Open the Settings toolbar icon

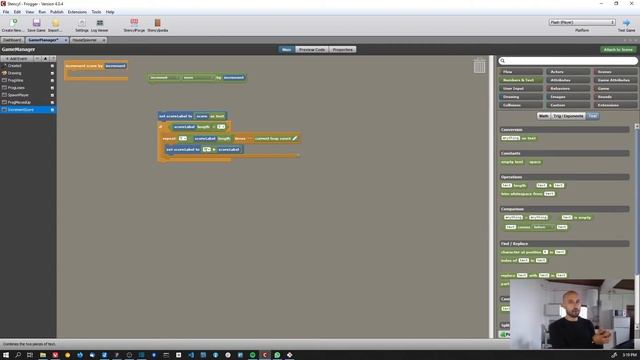pyautogui.click(x=82, y=23)
